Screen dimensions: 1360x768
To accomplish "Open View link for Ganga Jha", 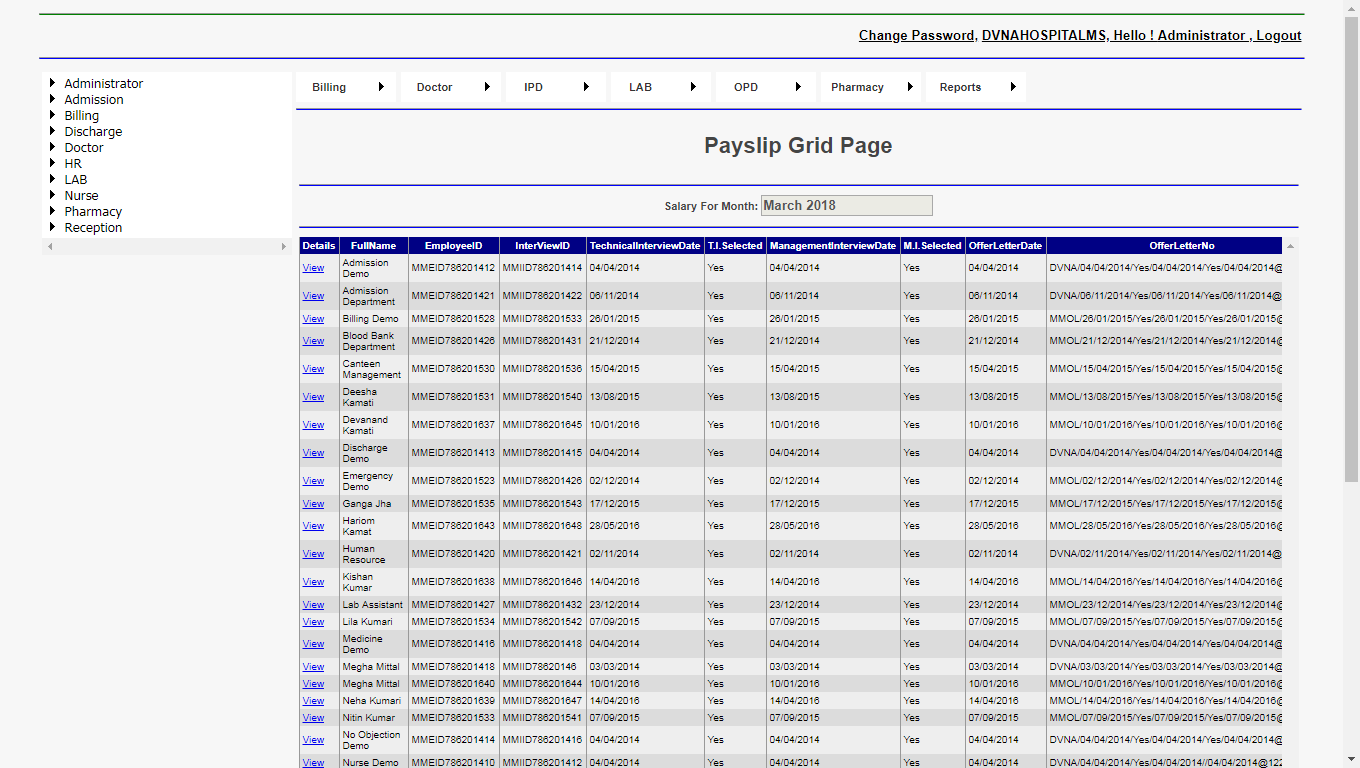I will [x=313, y=504].
